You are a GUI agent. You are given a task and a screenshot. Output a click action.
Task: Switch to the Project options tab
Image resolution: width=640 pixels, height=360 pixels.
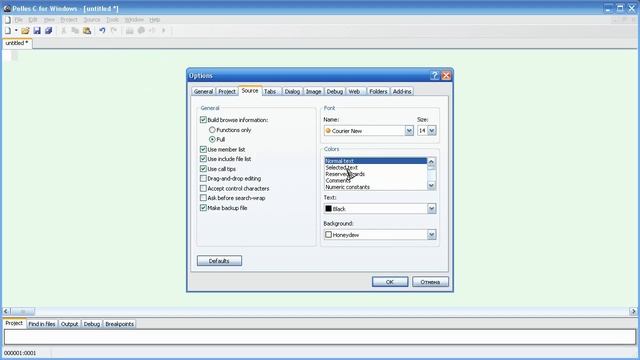[227, 91]
